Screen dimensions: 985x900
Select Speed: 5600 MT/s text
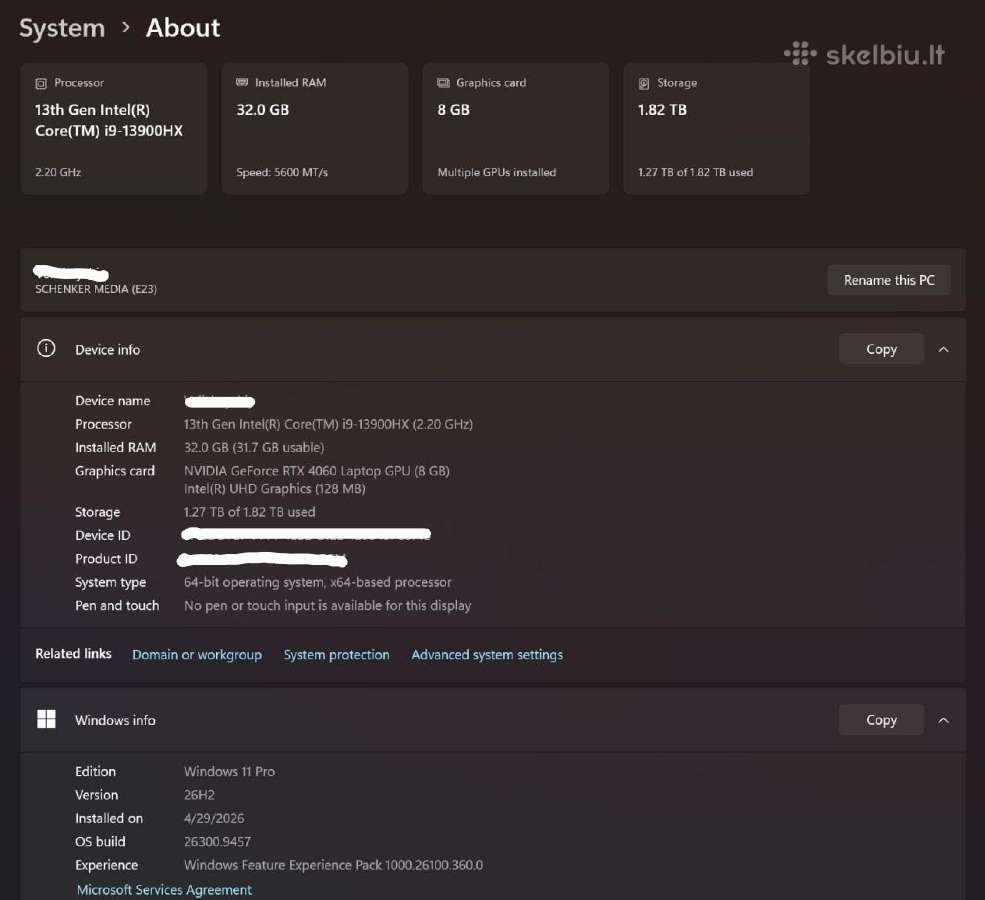(x=282, y=172)
